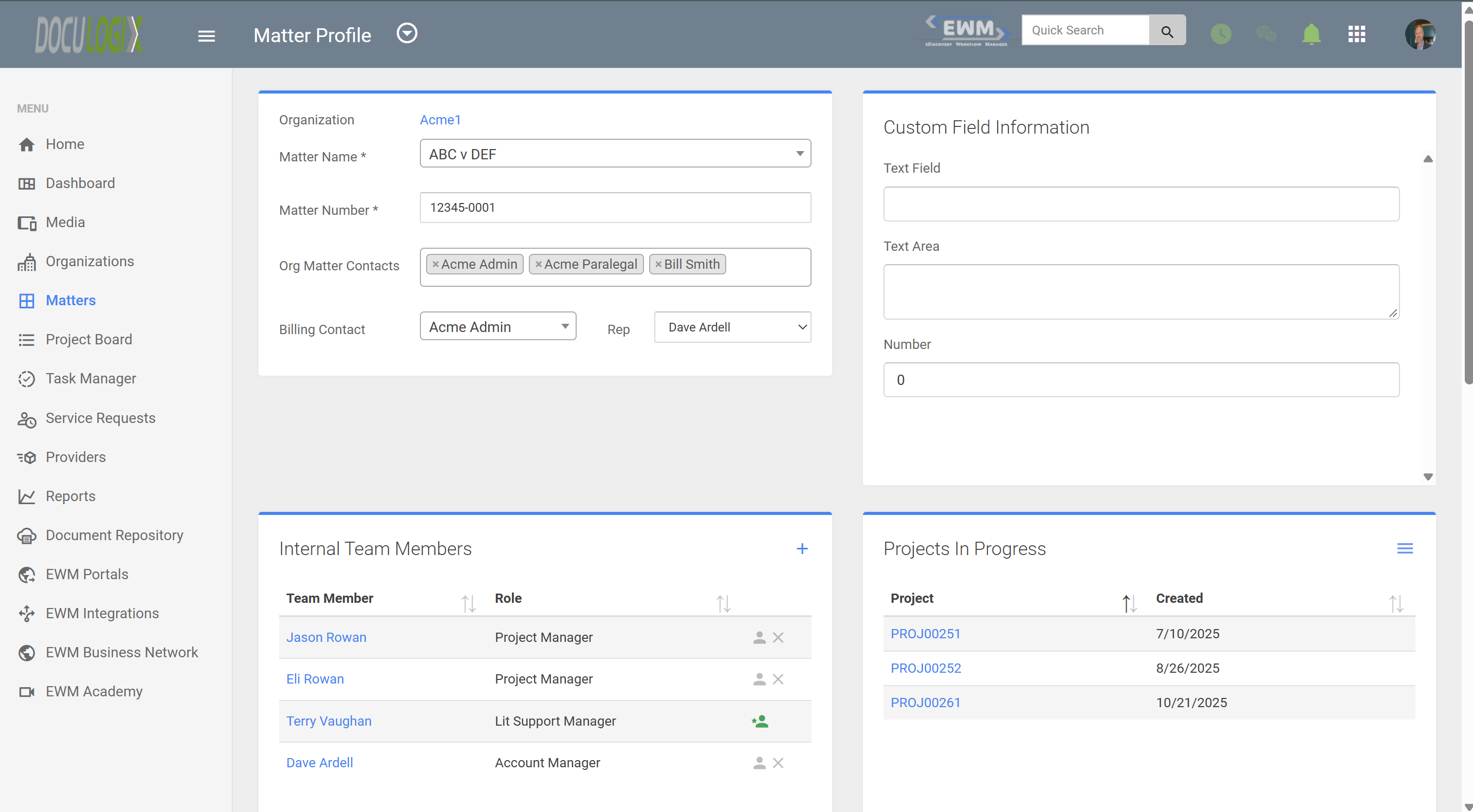Viewport: 1473px width, 812px height.
Task: Expand the Billing Contact dropdown
Action: (x=498, y=326)
